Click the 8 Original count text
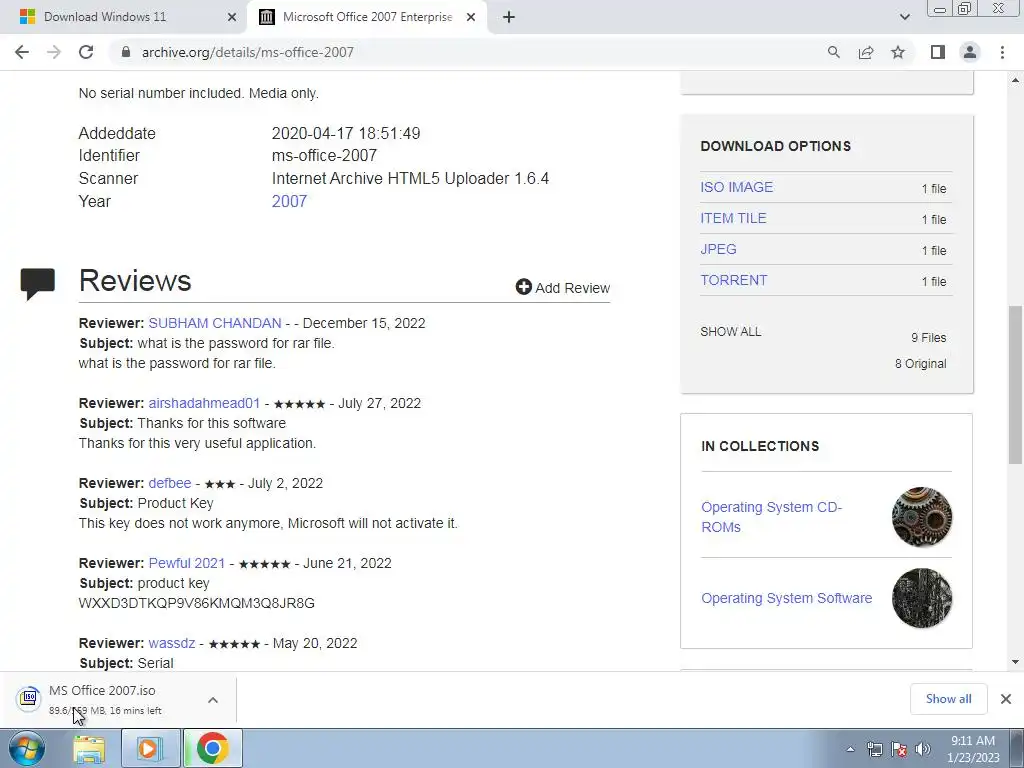Image resolution: width=1024 pixels, height=768 pixels. click(x=920, y=364)
